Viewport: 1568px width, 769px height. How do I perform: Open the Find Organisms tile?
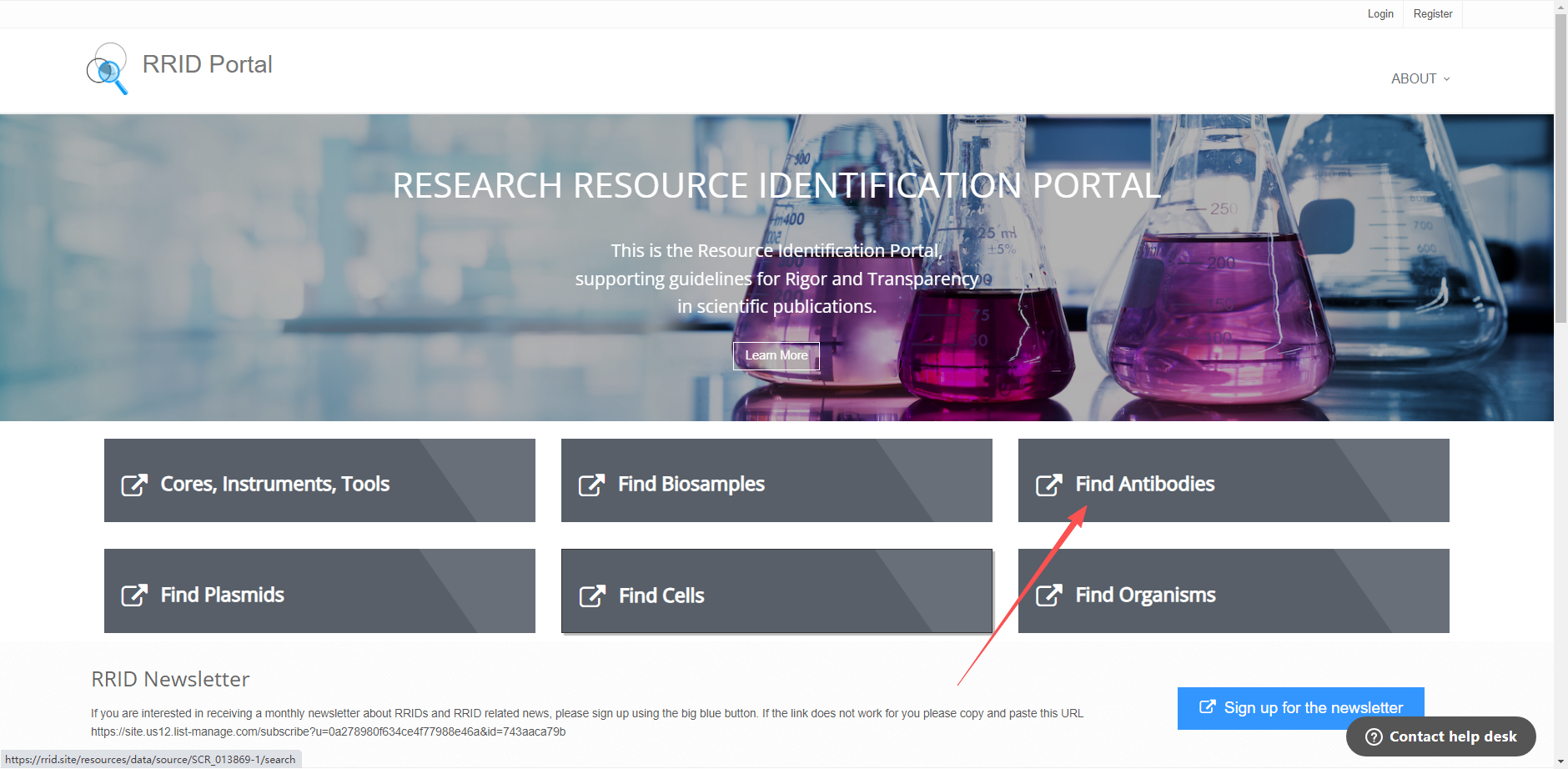click(x=1233, y=591)
